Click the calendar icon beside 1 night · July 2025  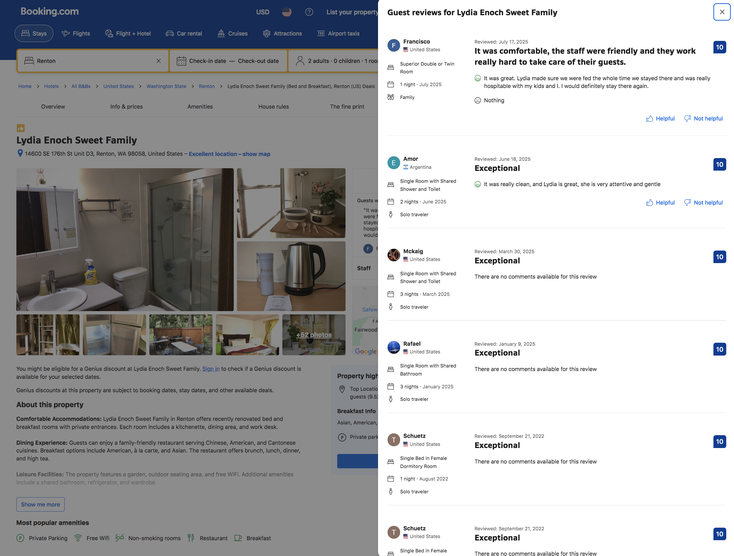pos(390,84)
